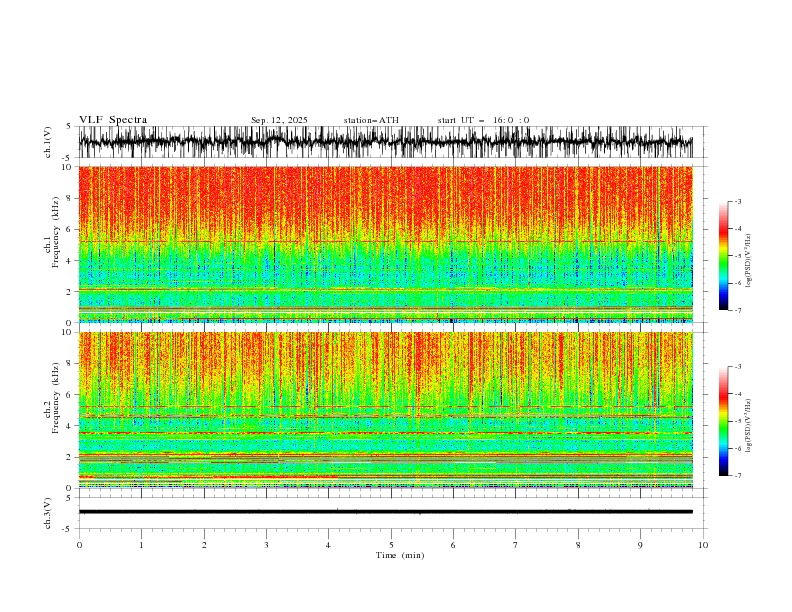Click time axis tick label "5"
Screen dimensions: 792x612
[x=391, y=545]
